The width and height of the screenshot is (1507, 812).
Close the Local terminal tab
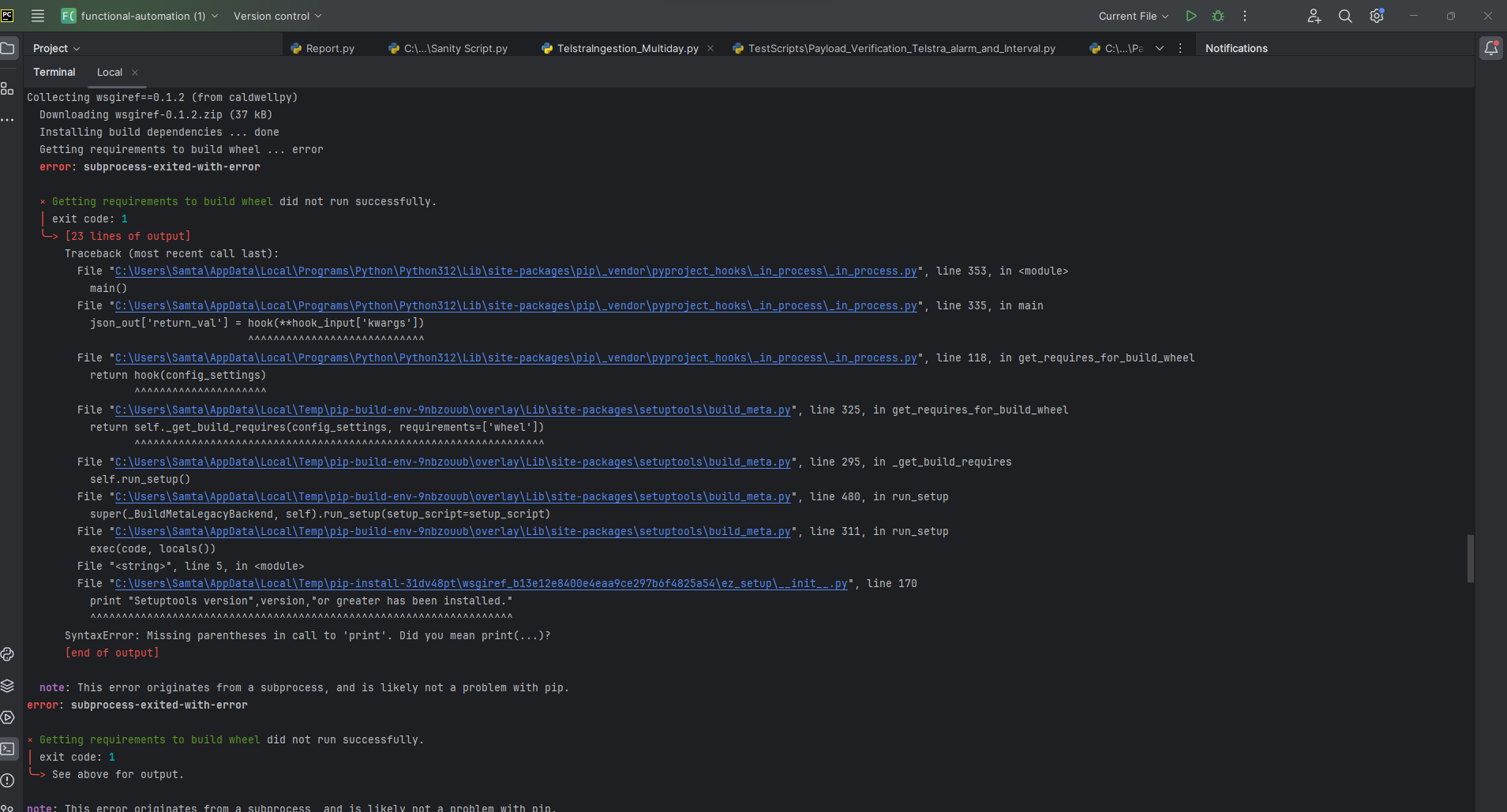click(x=135, y=73)
